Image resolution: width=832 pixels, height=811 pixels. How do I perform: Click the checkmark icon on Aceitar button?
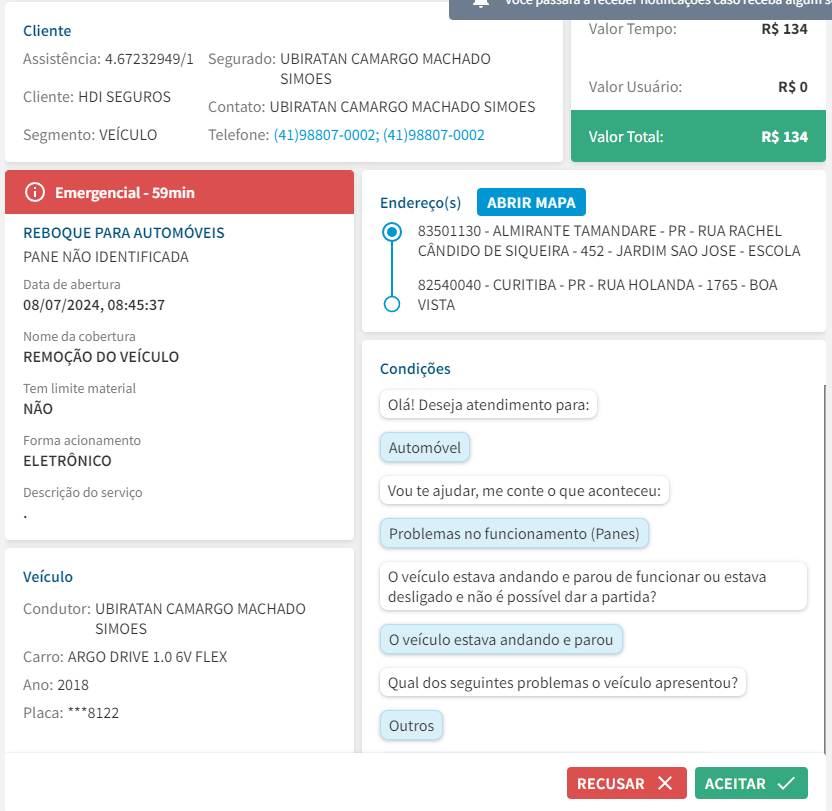pyautogui.click(x=786, y=783)
